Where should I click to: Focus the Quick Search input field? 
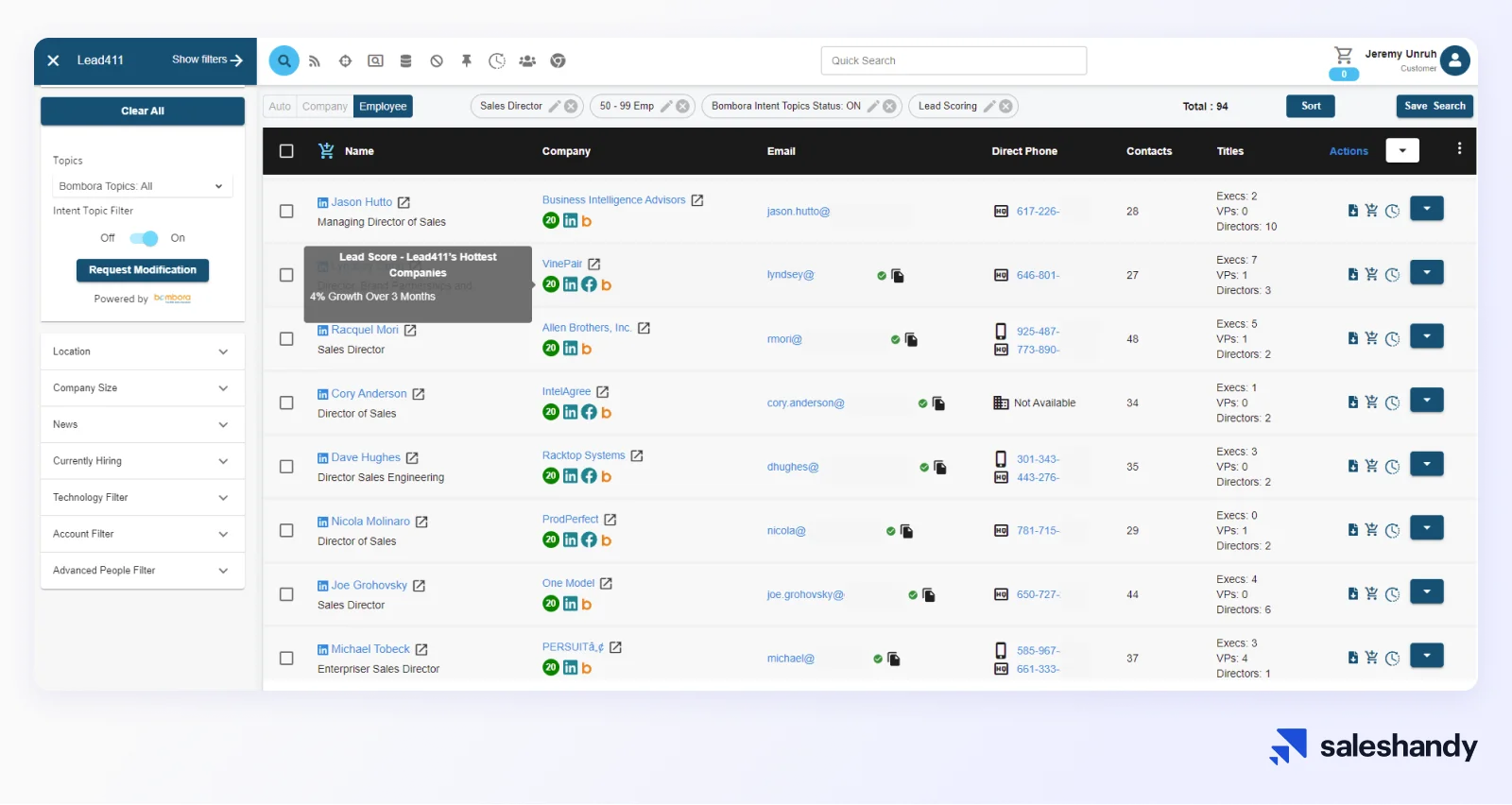[954, 60]
